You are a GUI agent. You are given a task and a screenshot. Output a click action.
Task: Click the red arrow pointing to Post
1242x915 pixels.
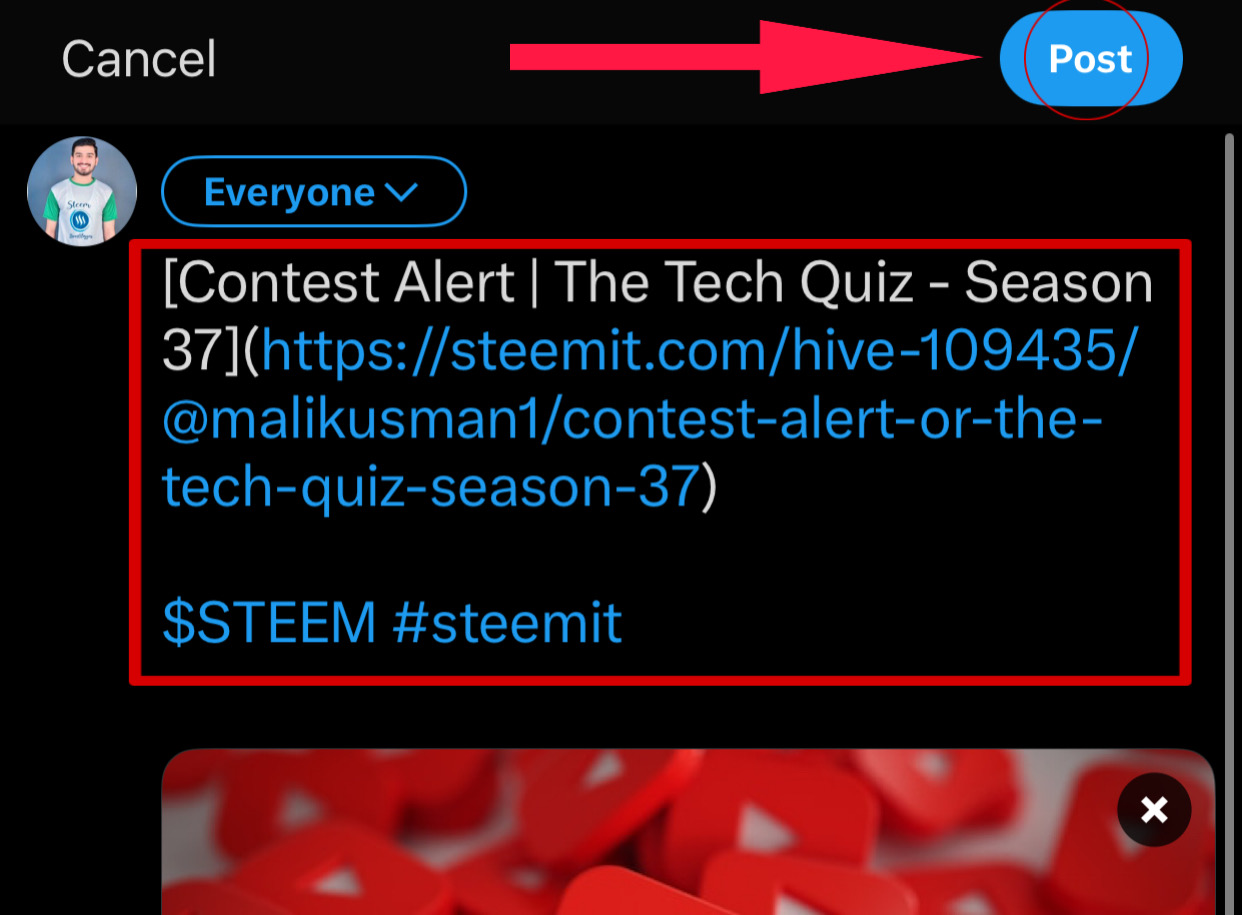point(747,58)
